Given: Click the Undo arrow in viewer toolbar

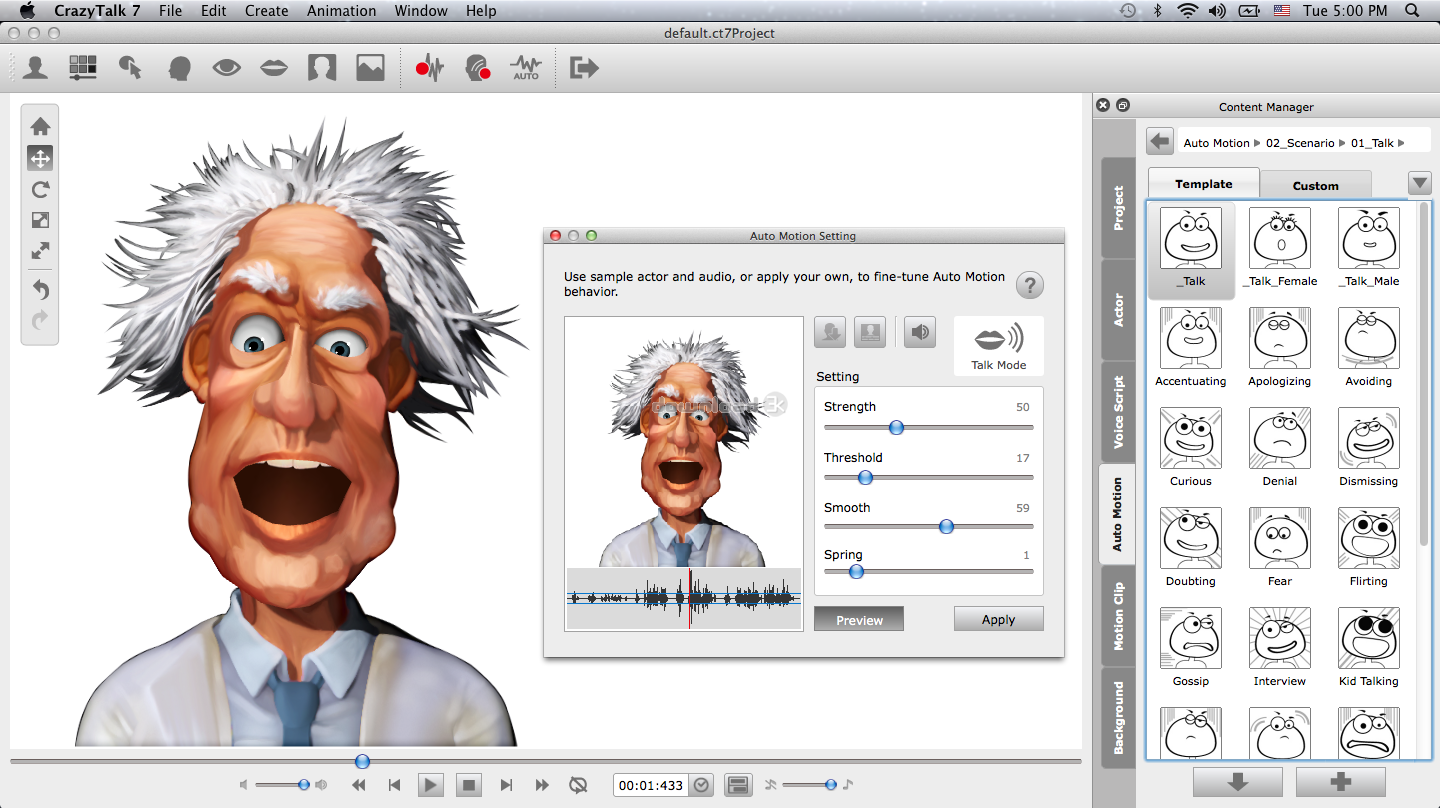Looking at the screenshot, I should pos(40,290).
